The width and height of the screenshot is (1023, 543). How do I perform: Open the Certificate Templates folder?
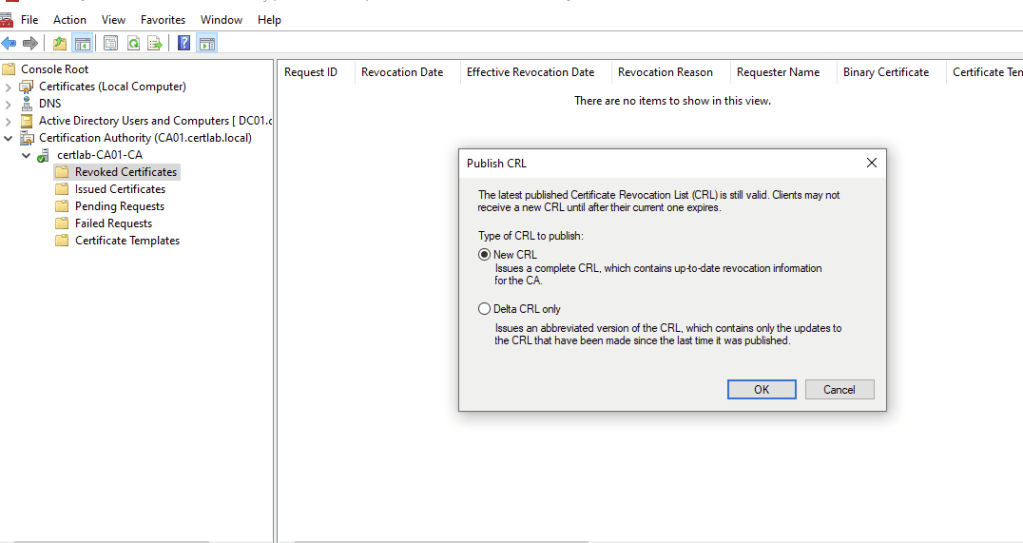127,240
